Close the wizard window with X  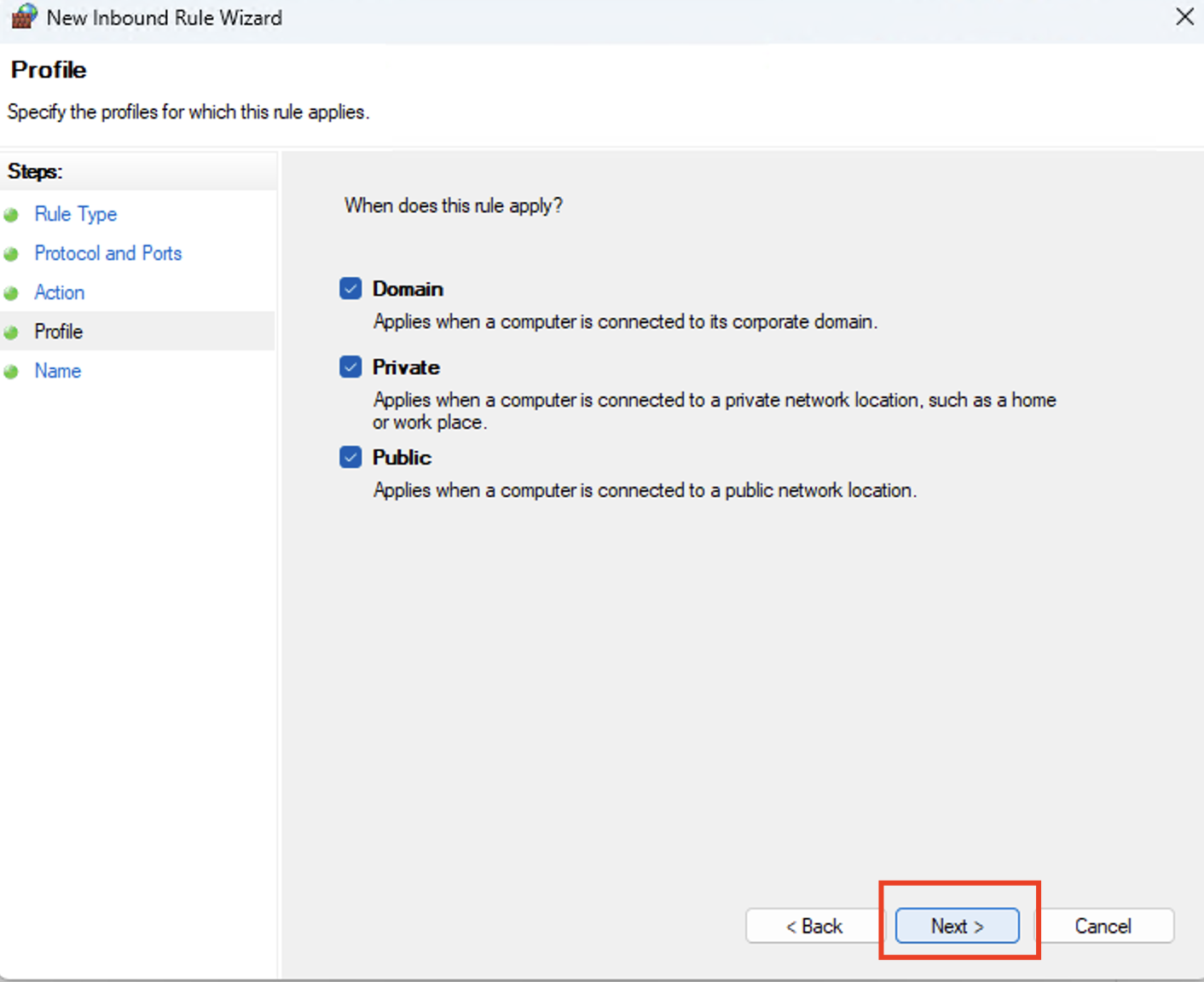coord(1184,17)
